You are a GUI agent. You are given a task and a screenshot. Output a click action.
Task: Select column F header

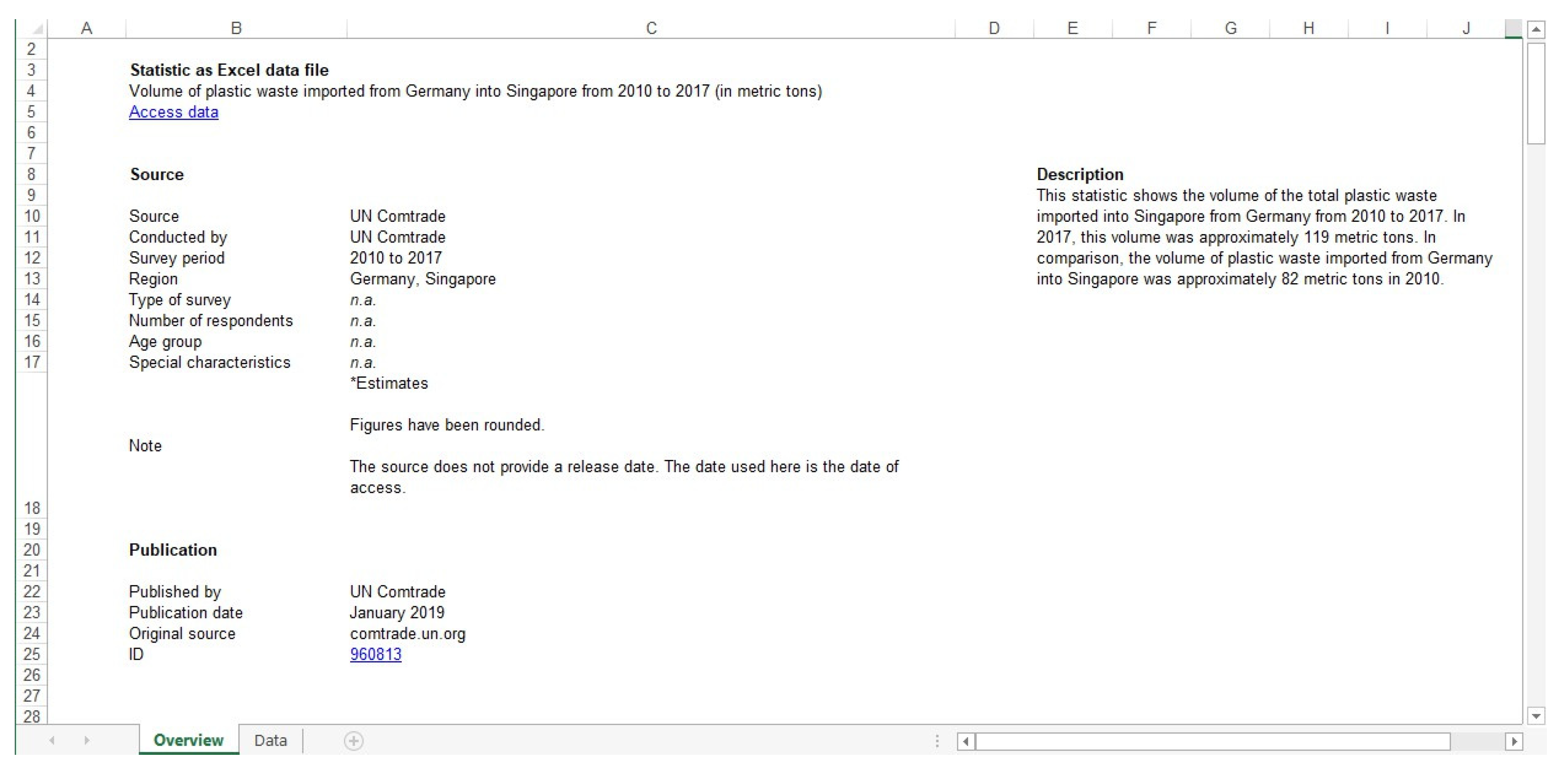pos(1151,28)
